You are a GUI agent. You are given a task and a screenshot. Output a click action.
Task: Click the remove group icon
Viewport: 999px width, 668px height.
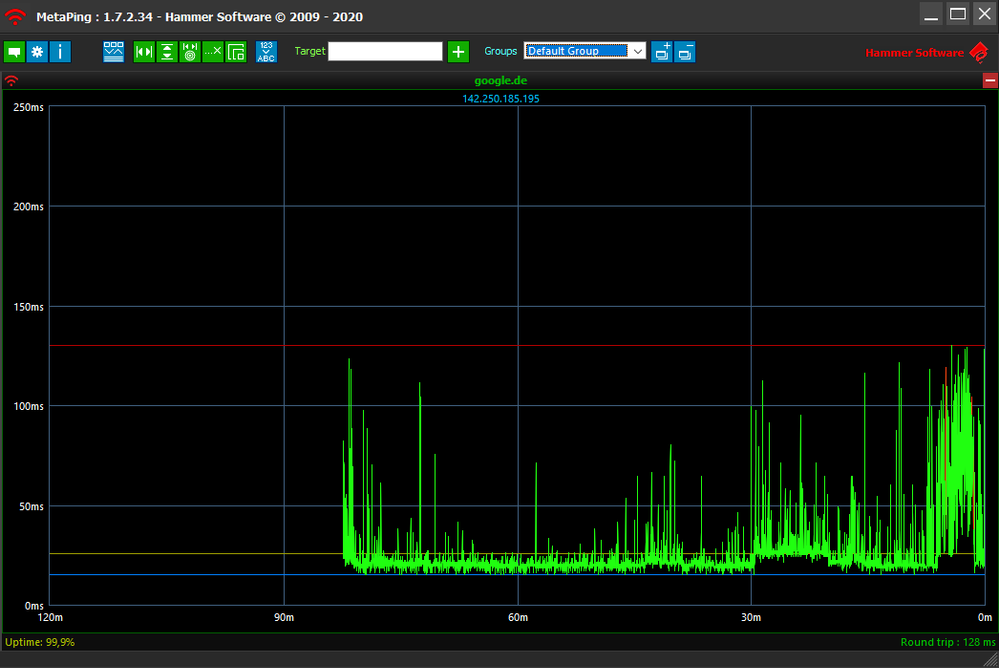click(685, 52)
